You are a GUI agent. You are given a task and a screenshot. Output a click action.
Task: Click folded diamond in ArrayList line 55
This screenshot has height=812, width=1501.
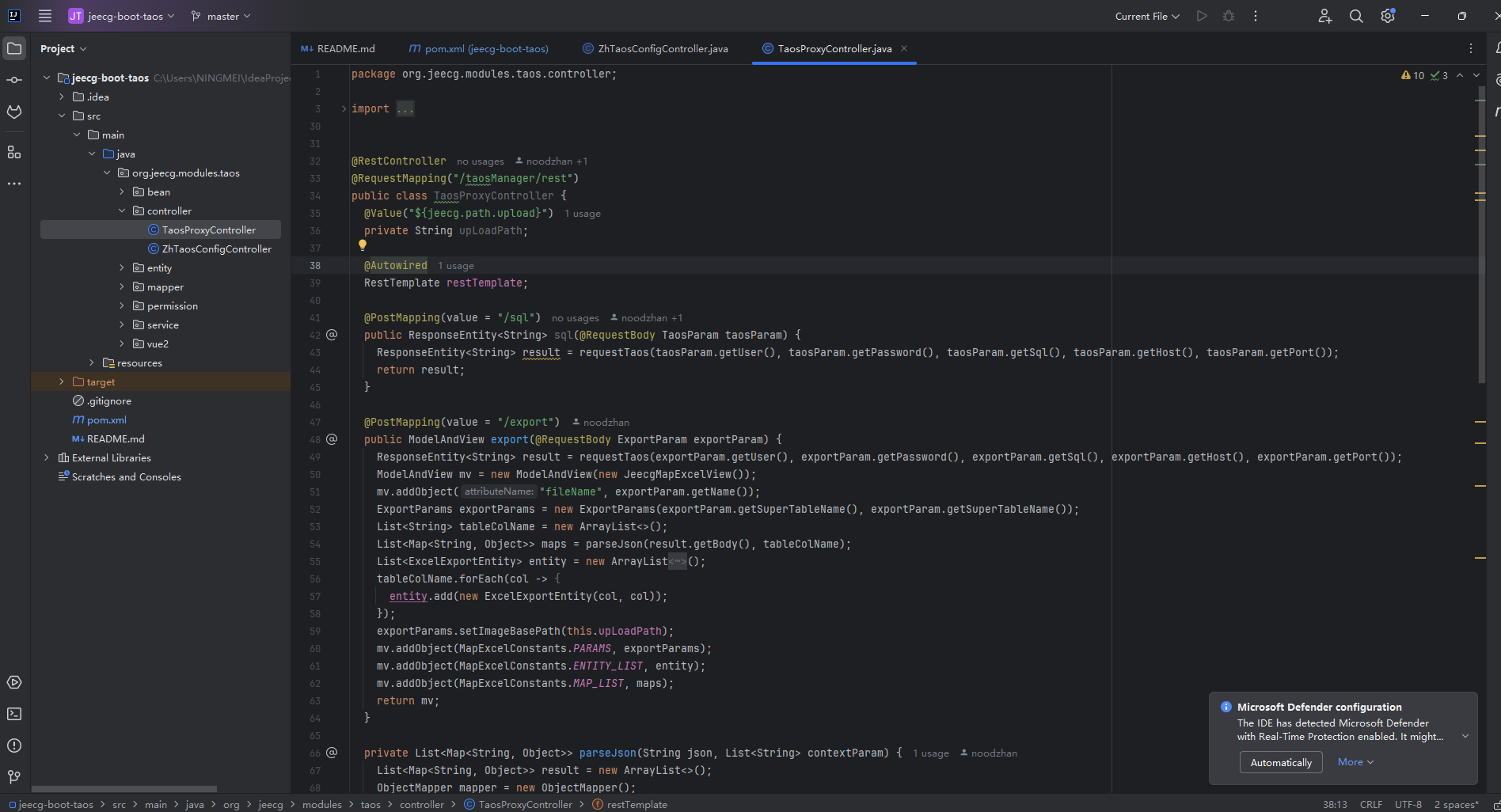tap(678, 561)
